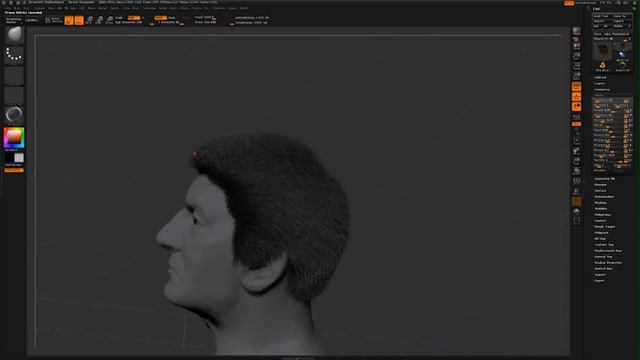Click the Draw Size slider

click(x=205, y=22)
